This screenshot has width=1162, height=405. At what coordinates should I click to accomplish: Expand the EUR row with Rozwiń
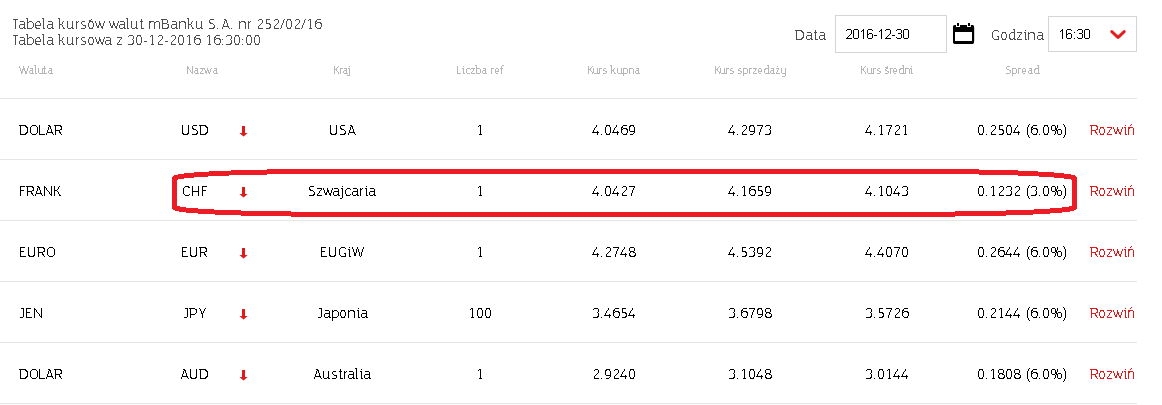(x=1112, y=252)
